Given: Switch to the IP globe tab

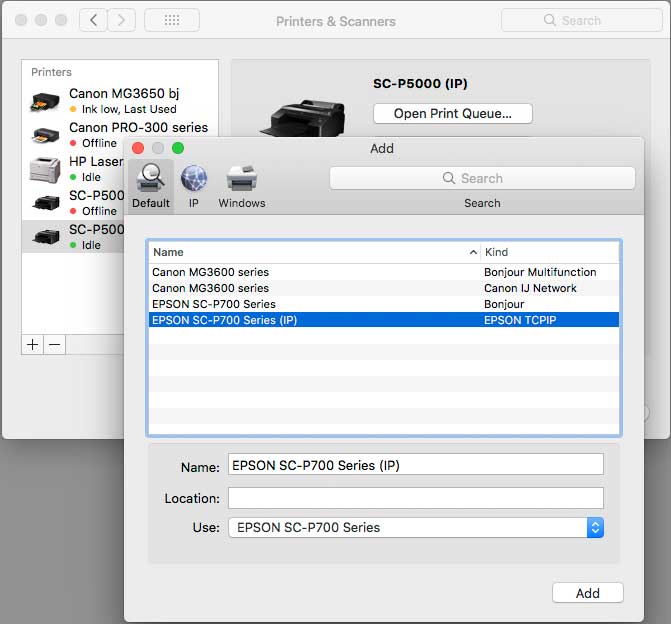Looking at the screenshot, I should [x=193, y=186].
